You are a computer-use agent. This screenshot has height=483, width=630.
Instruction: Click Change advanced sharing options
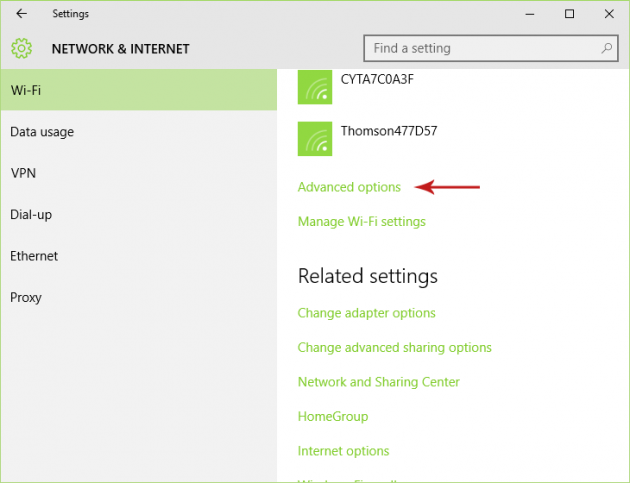click(x=394, y=348)
